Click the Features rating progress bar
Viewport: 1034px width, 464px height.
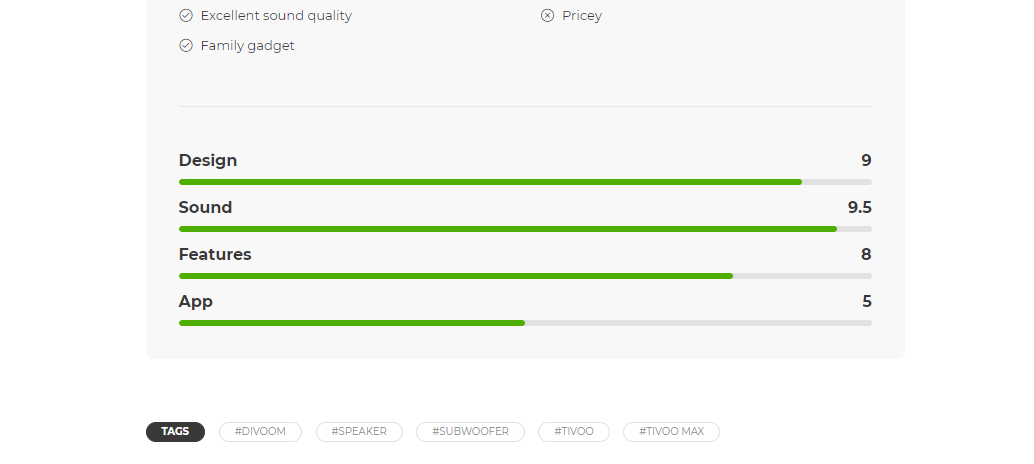coord(525,276)
